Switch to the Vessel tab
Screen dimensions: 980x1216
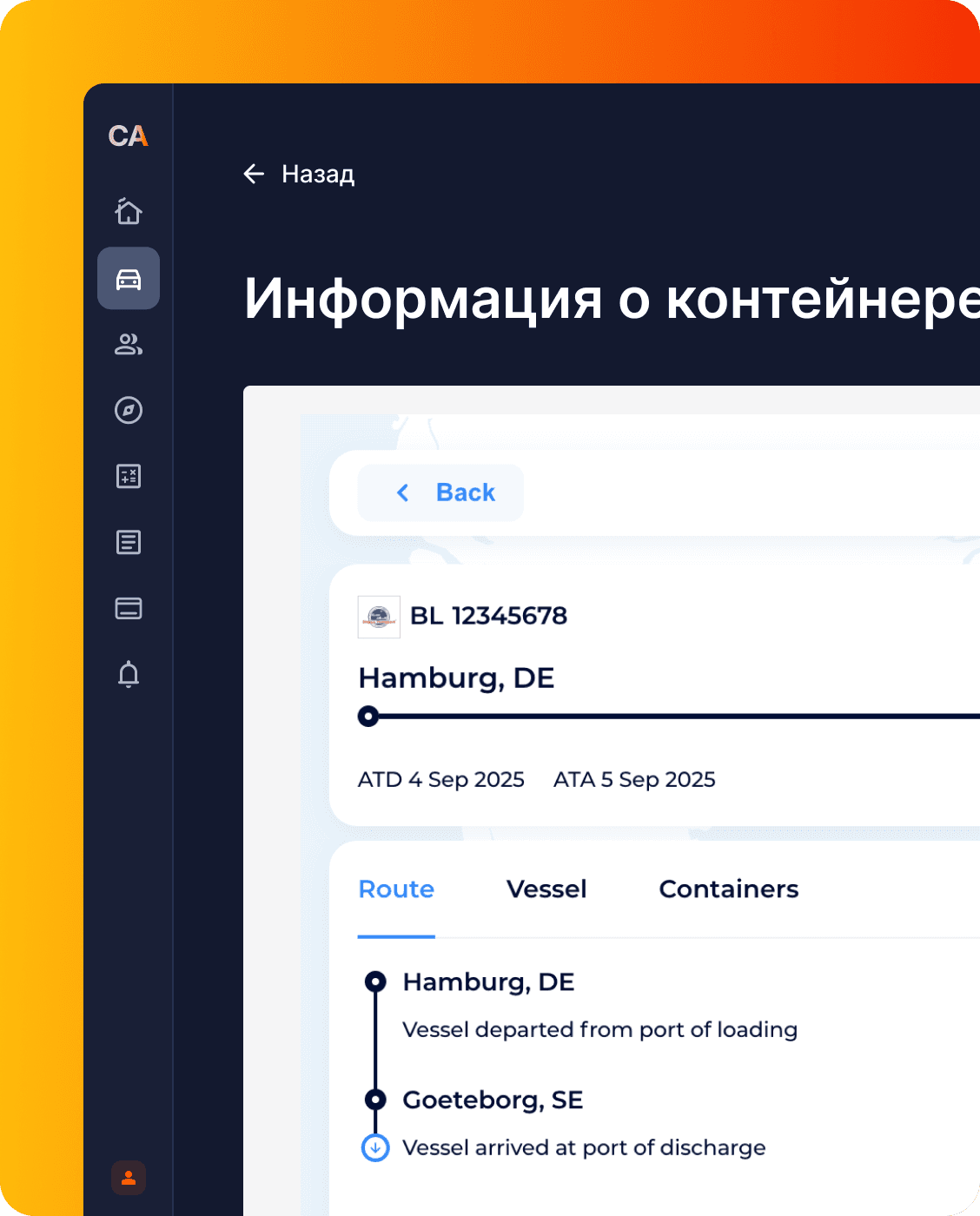[546, 889]
